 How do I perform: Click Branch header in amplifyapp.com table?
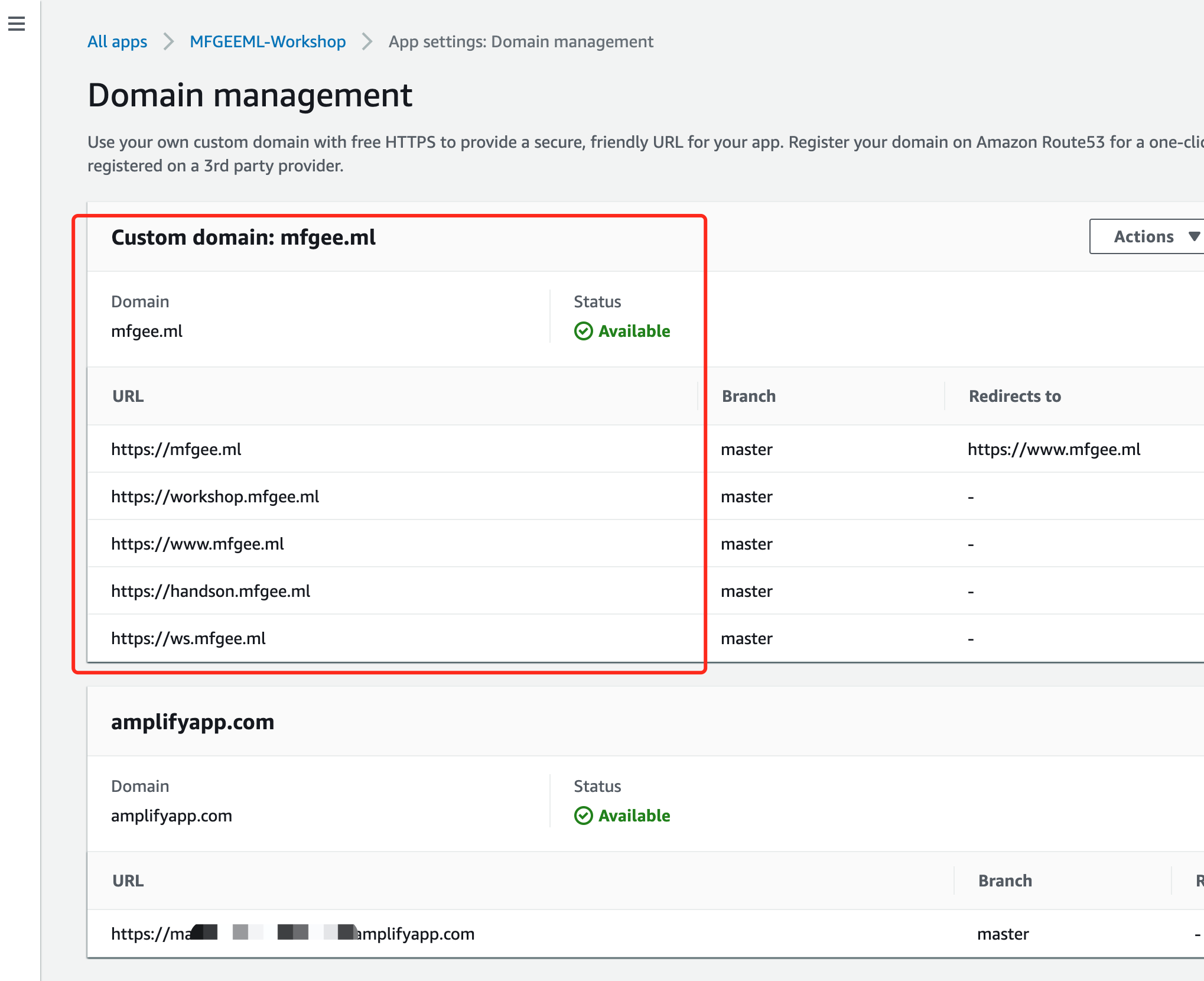pos(1004,881)
